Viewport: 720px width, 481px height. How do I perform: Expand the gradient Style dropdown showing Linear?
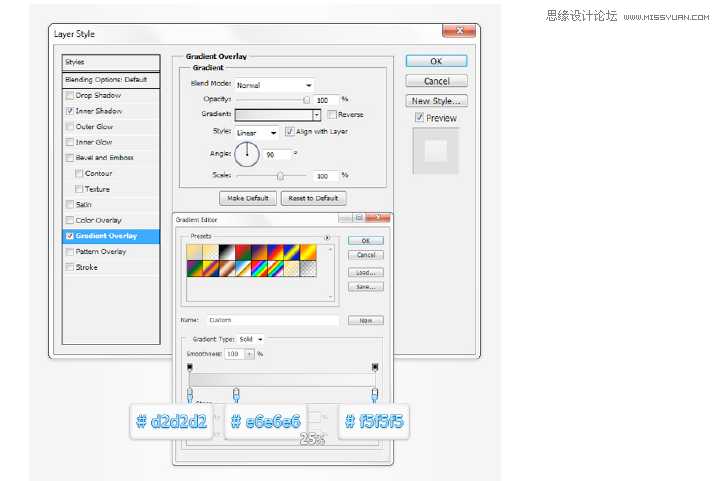coord(257,132)
